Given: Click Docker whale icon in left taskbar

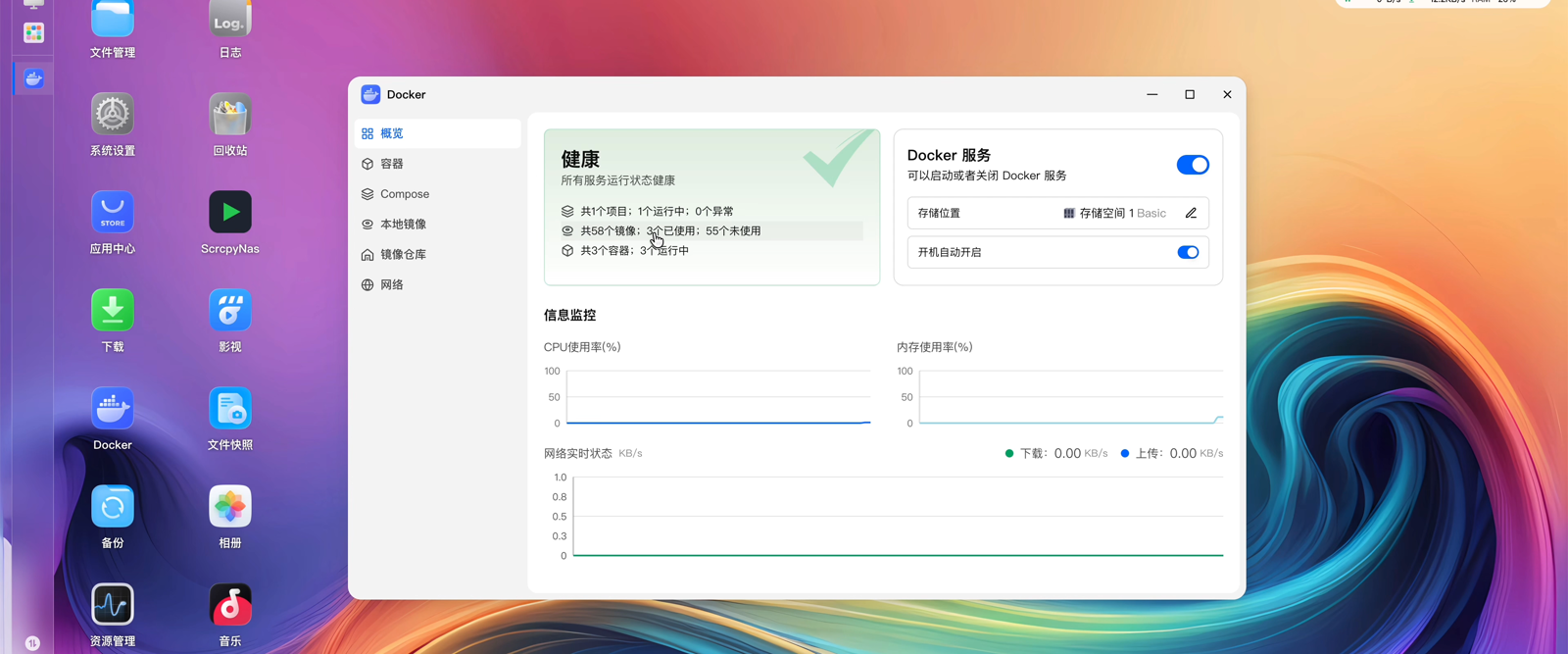Looking at the screenshot, I should tap(34, 78).
